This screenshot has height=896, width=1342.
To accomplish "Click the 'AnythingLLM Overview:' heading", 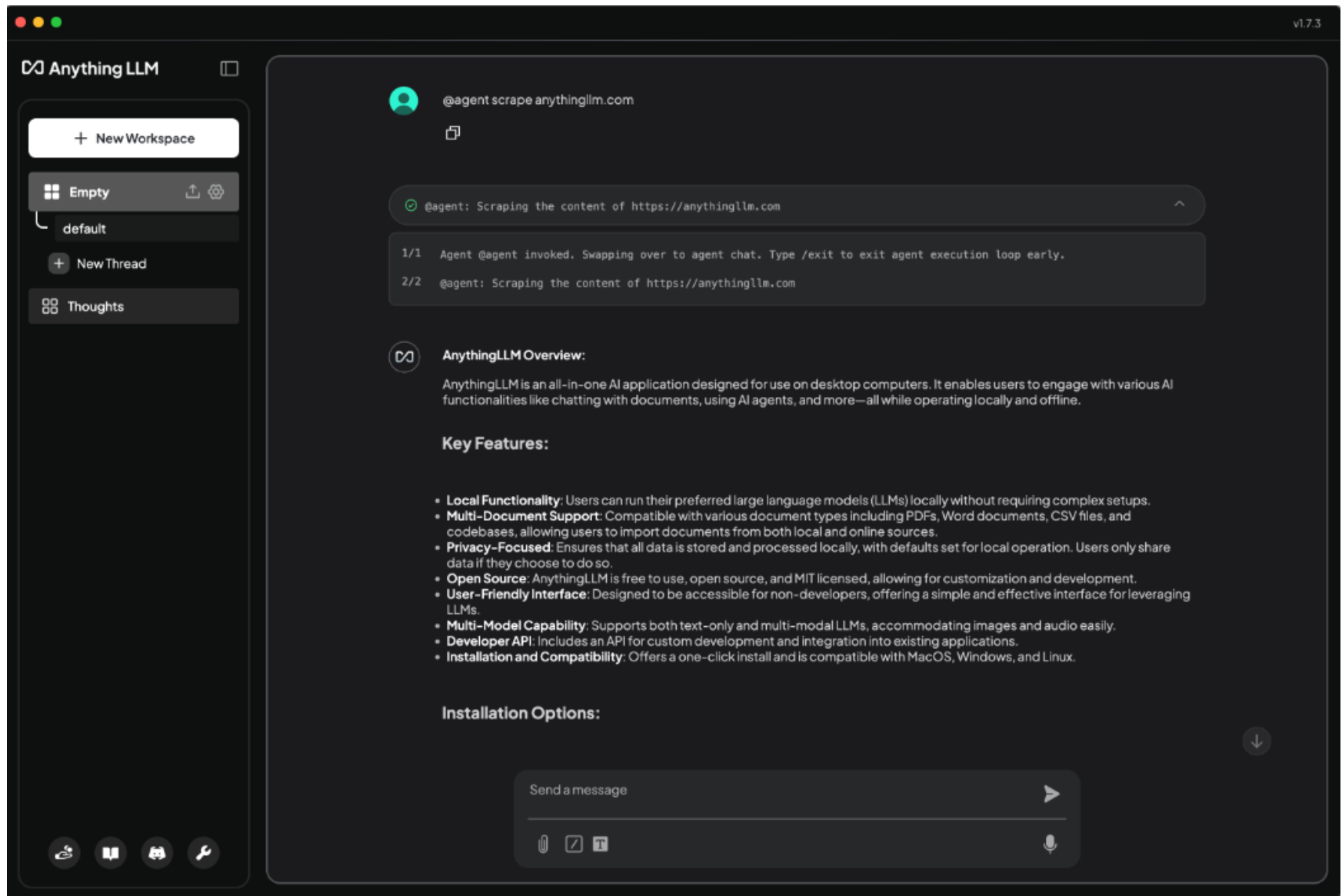I will click(514, 355).
